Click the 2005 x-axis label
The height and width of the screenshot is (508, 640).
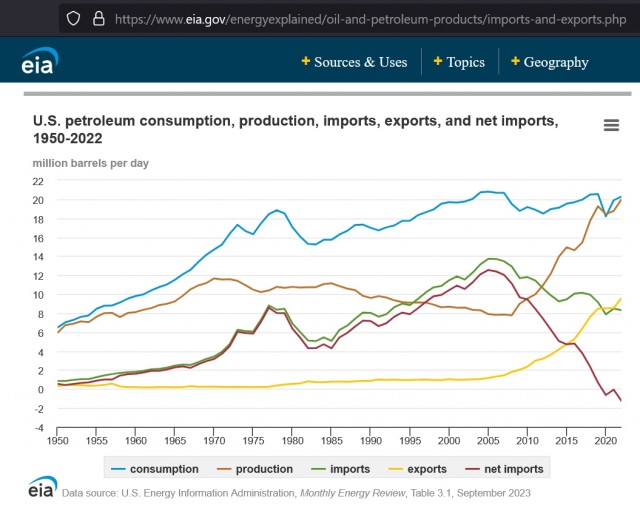(x=488, y=441)
